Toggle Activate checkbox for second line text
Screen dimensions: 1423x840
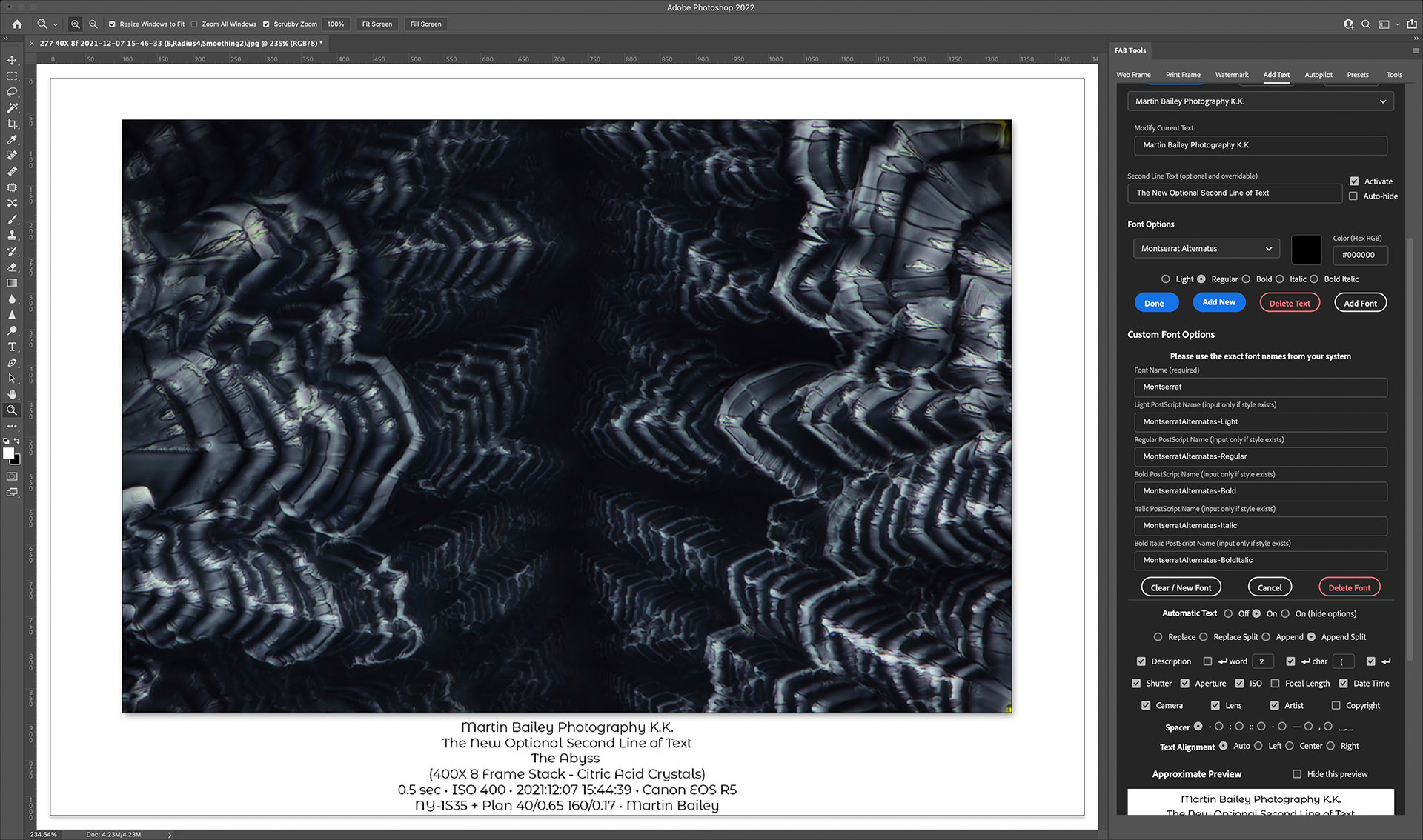point(1355,181)
